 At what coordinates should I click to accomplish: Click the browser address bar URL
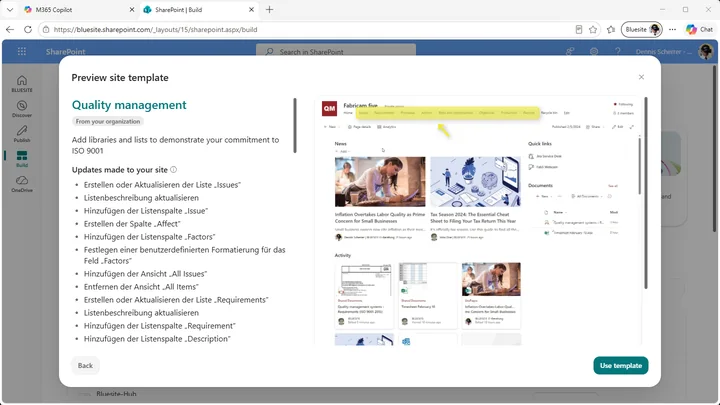coord(155,29)
